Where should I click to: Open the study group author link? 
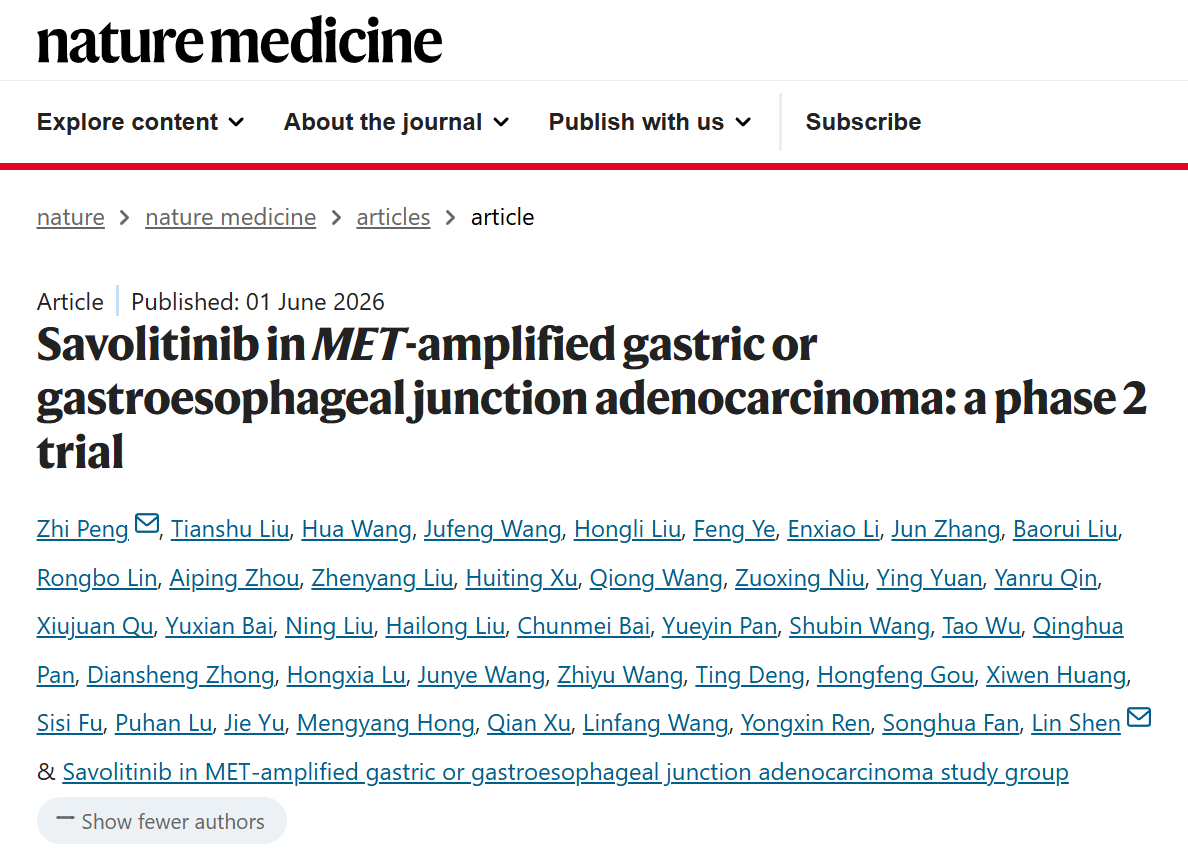click(x=565, y=772)
